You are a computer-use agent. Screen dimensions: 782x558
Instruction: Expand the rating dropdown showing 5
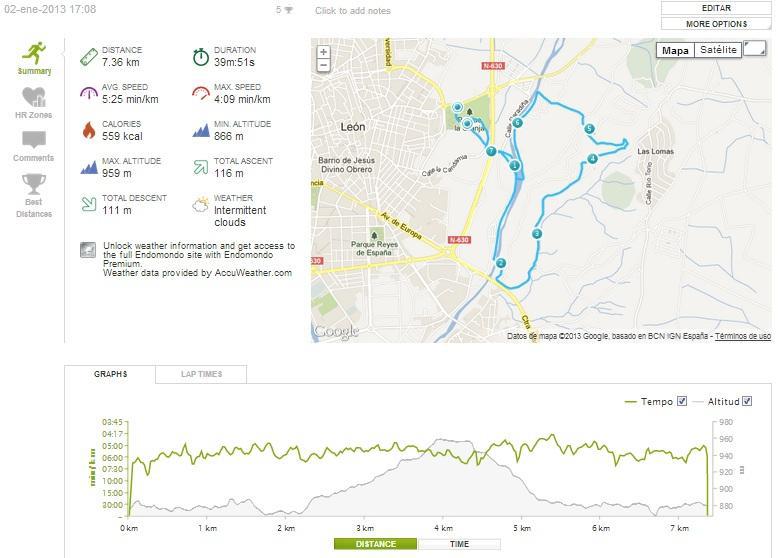tap(285, 10)
